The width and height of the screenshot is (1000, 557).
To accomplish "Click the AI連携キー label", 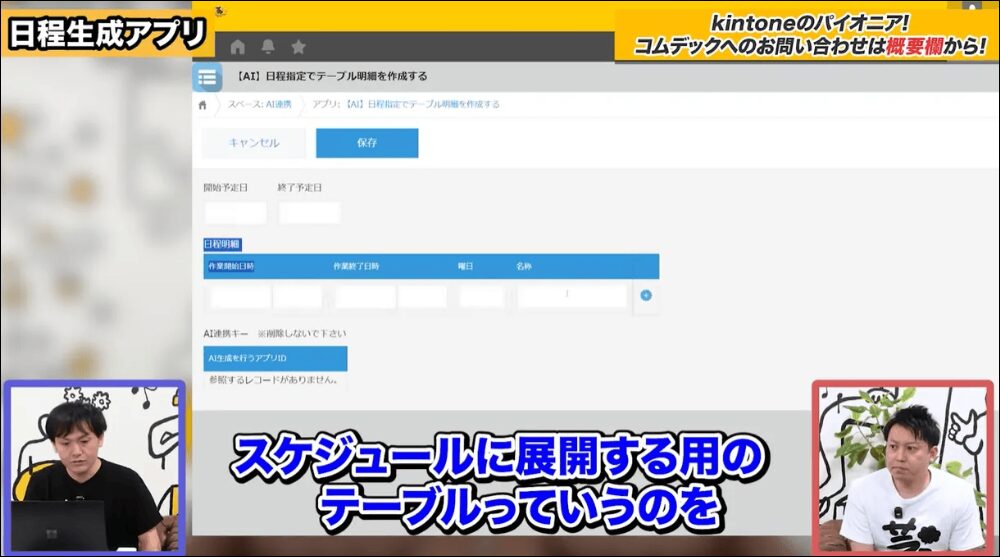I will [x=226, y=334].
